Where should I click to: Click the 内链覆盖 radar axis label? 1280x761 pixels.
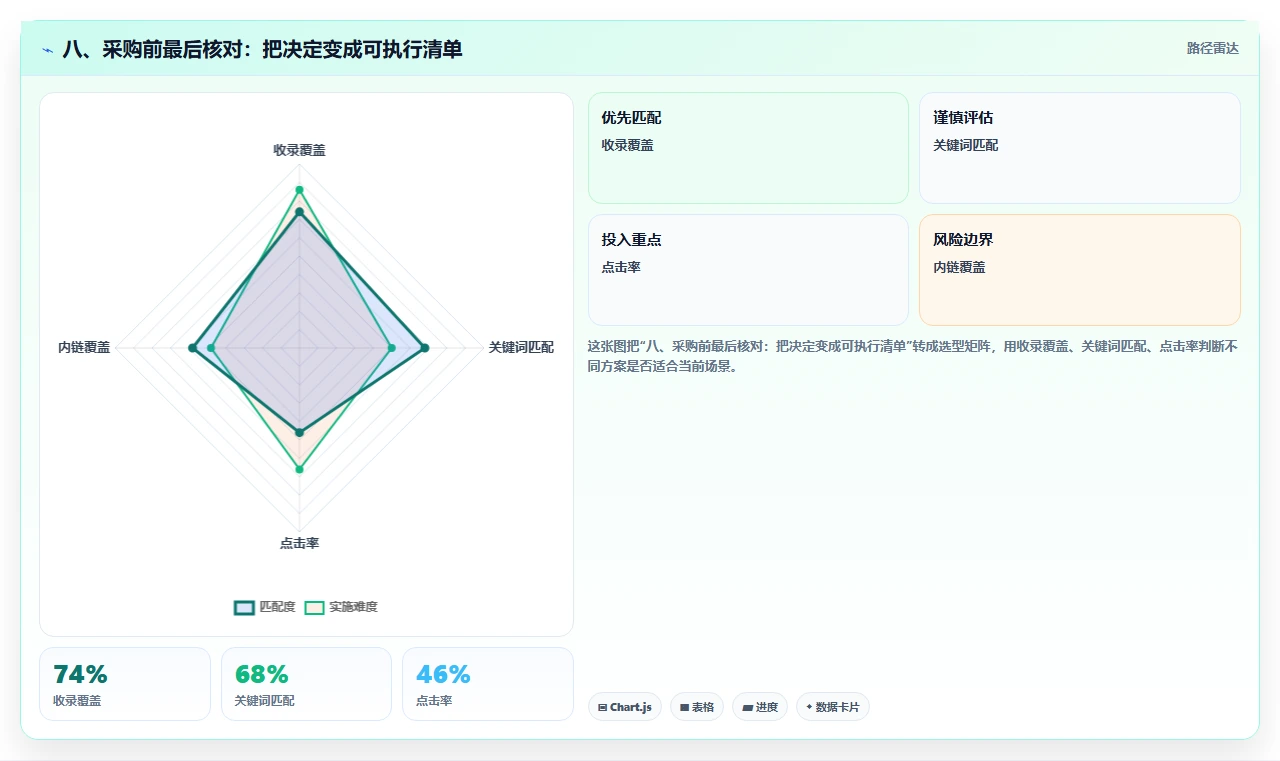[x=84, y=348]
